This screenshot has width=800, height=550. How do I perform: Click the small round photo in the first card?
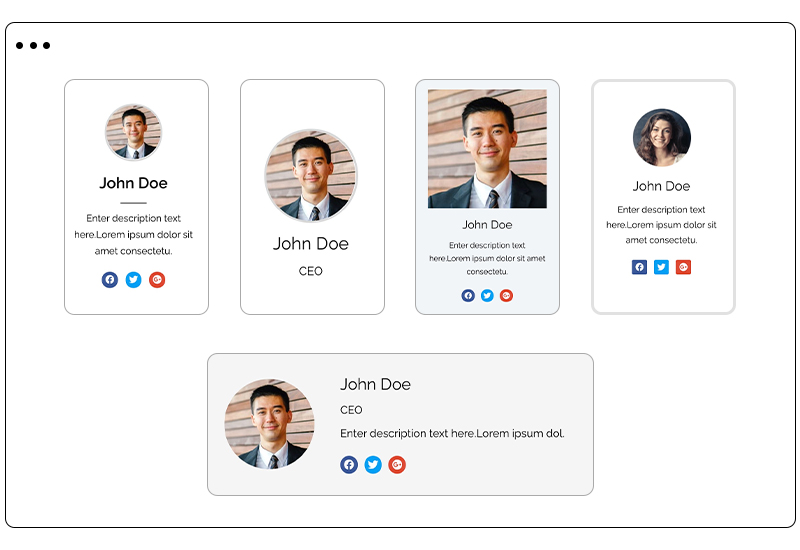coord(134,132)
